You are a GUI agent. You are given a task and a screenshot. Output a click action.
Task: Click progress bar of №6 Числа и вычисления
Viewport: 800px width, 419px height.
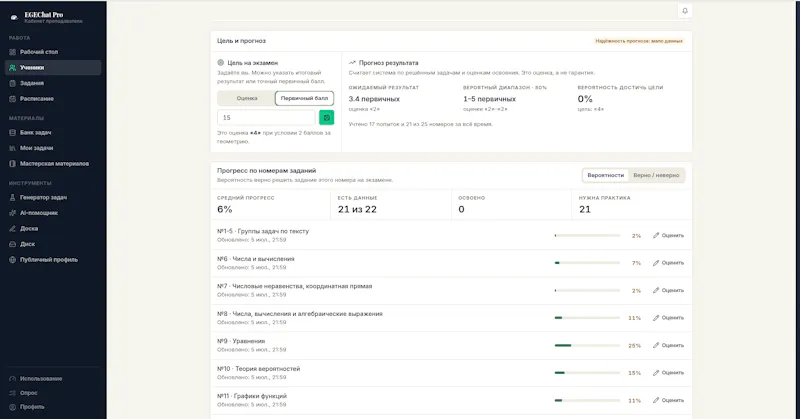[x=587, y=263]
